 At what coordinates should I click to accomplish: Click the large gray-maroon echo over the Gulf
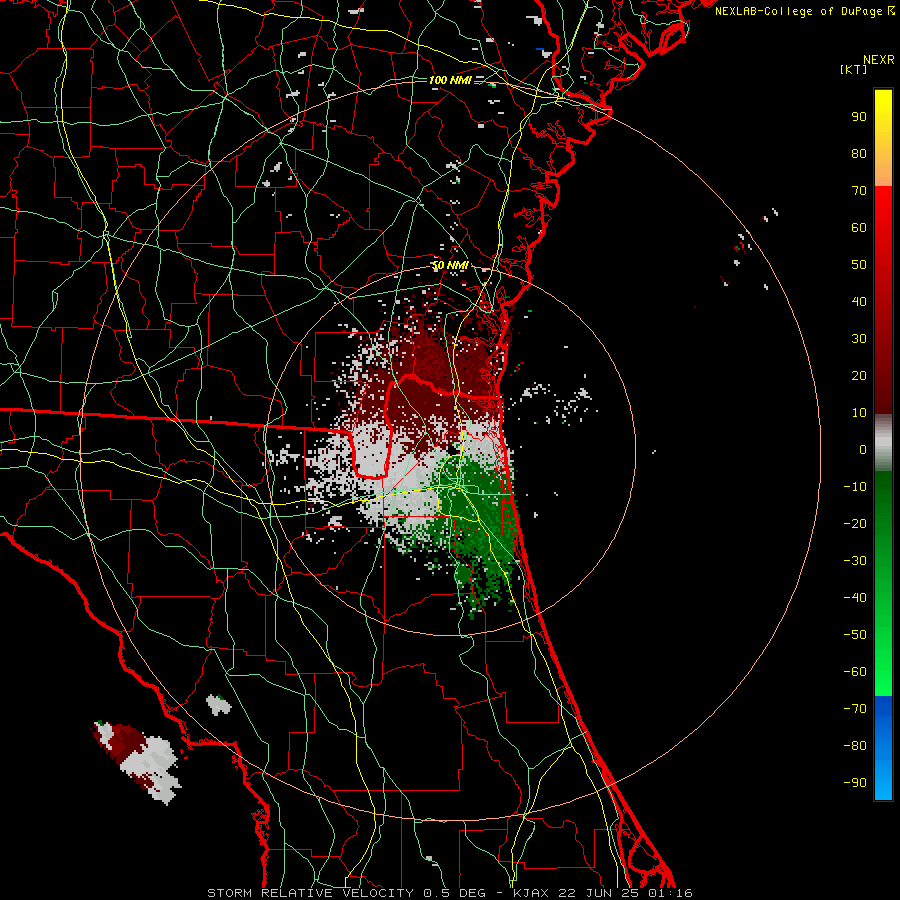pyautogui.click(x=139, y=762)
